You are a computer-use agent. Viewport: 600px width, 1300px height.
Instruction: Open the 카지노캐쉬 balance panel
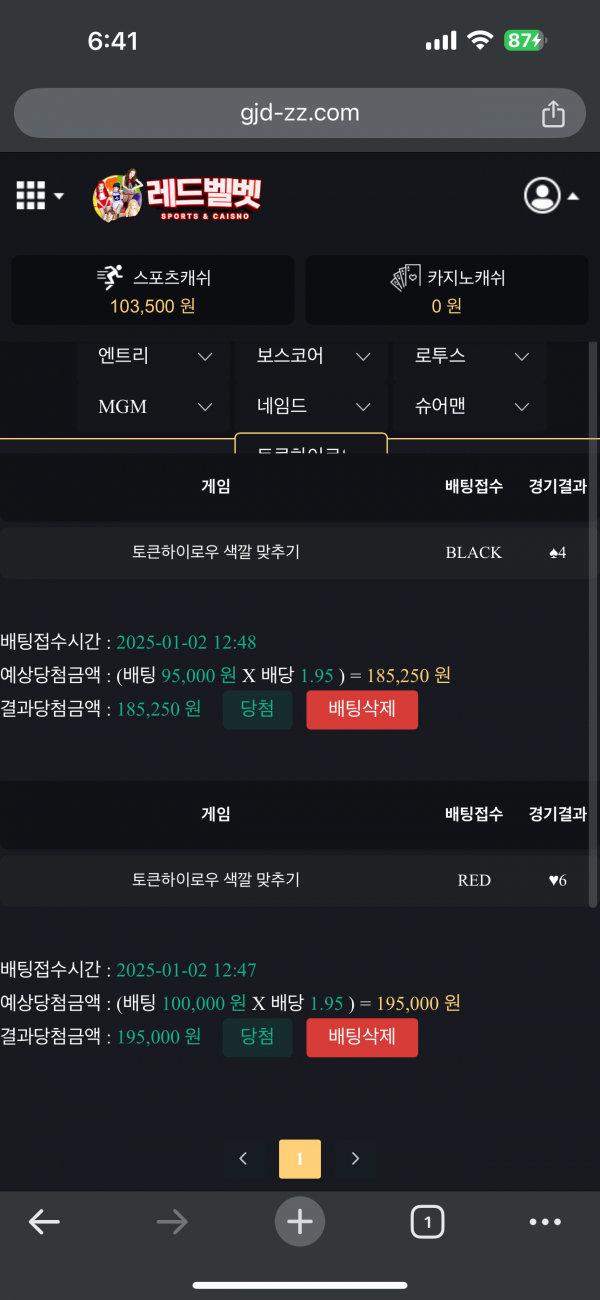coord(446,290)
